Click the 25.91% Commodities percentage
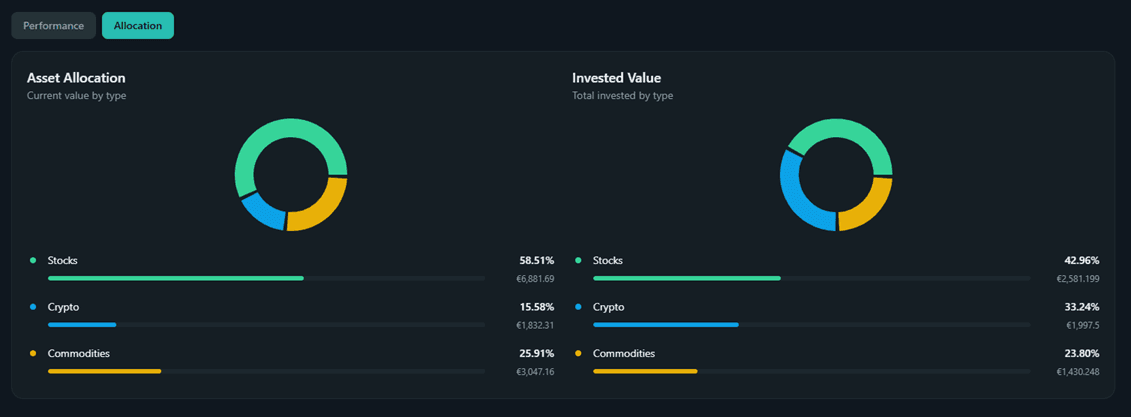This screenshot has width=1131, height=417. [537, 354]
